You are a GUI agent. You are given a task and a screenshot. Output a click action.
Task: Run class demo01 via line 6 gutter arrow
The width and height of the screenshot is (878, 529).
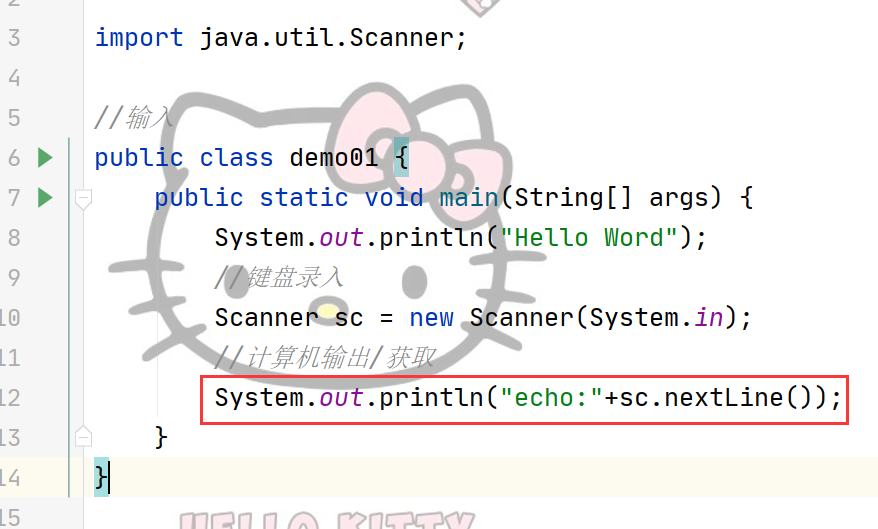point(45,158)
